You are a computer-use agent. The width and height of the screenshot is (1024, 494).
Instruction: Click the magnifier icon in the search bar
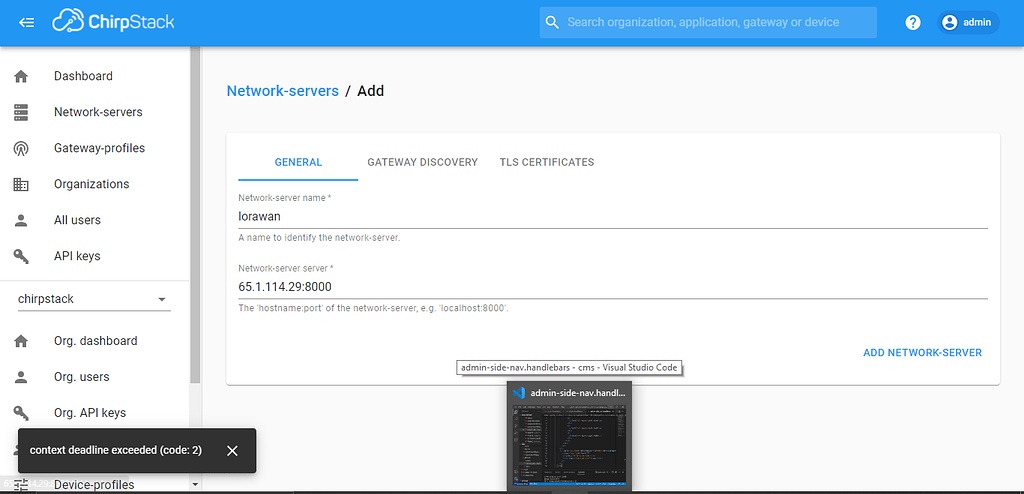tap(552, 22)
